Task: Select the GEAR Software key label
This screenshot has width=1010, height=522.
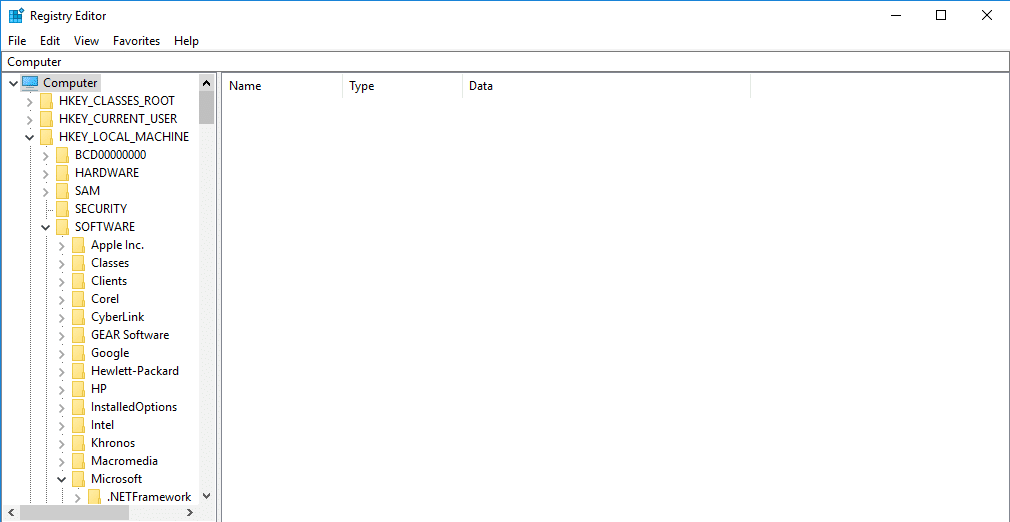Action: click(x=130, y=335)
